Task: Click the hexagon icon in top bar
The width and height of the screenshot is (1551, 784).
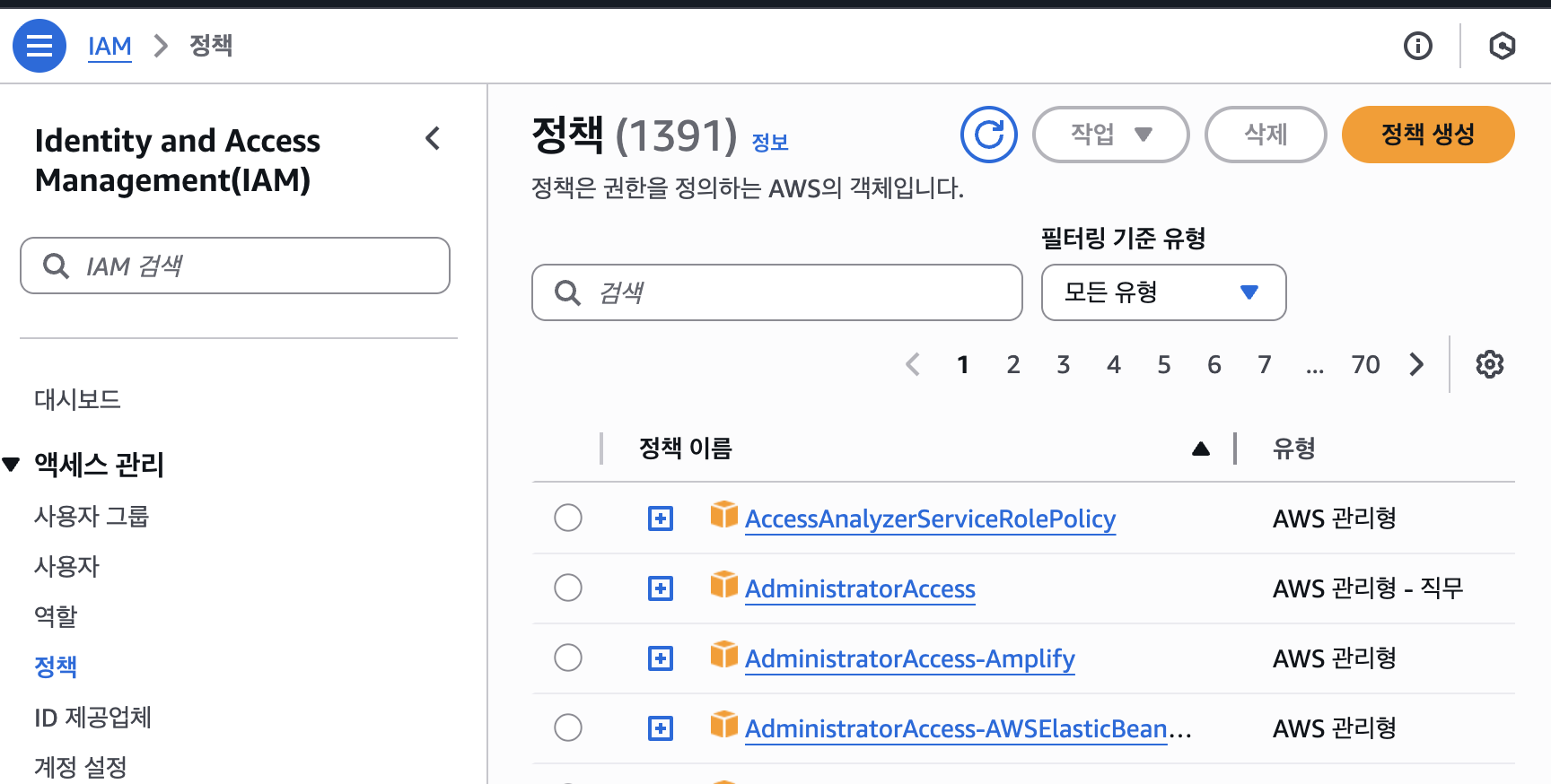Action: click(x=1502, y=46)
